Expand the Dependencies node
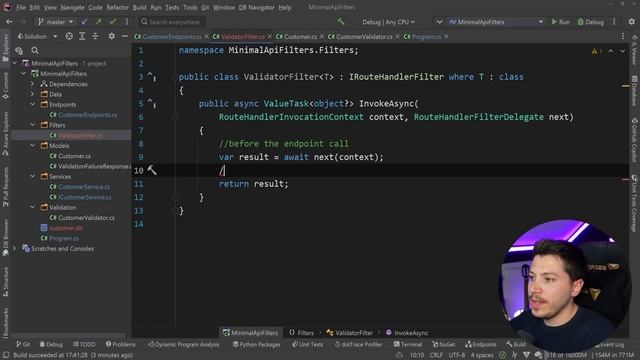The height and width of the screenshot is (360, 640). (33, 84)
